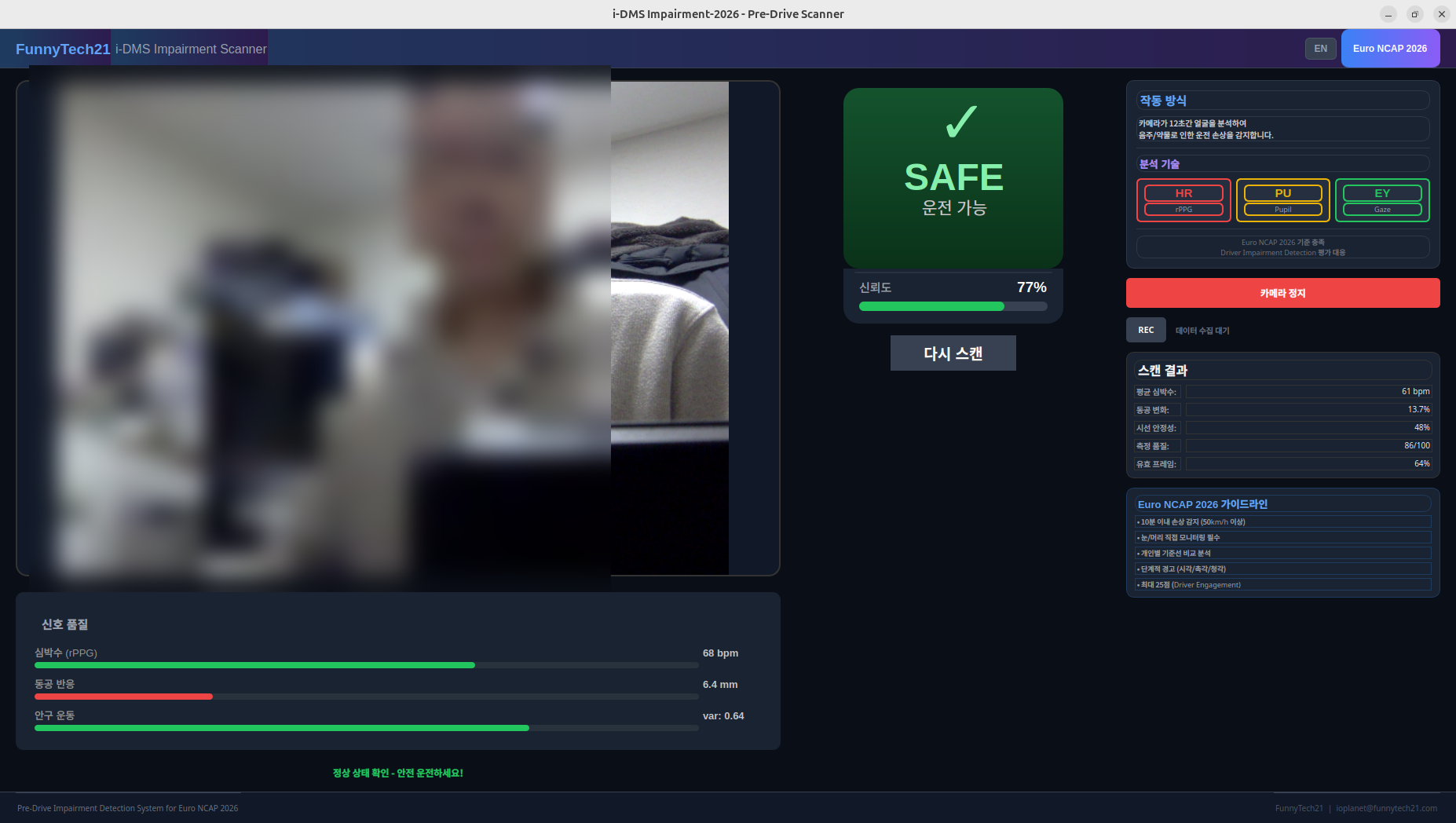This screenshot has height=823, width=1456.
Task: Click the Euro NCAP 2026 badge
Action: click(1390, 48)
